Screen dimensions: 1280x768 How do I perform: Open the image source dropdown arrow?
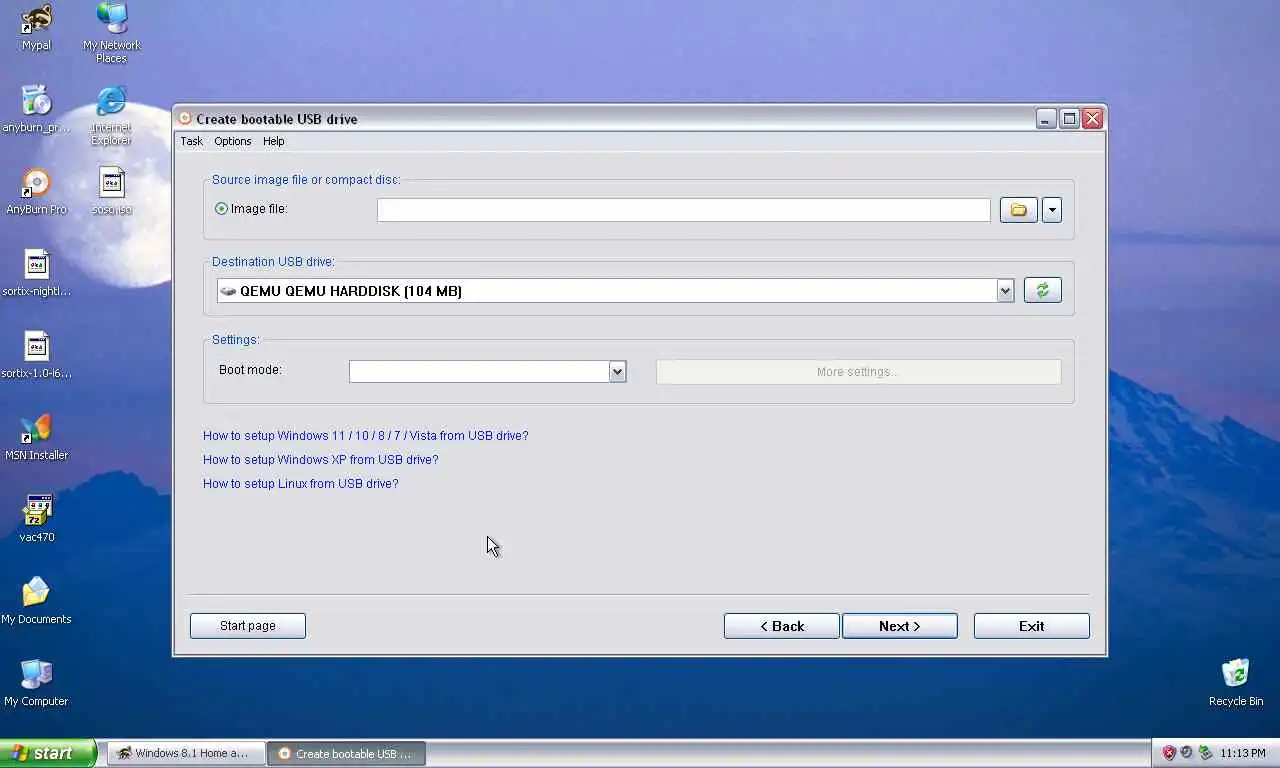(x=1051, y=210)
